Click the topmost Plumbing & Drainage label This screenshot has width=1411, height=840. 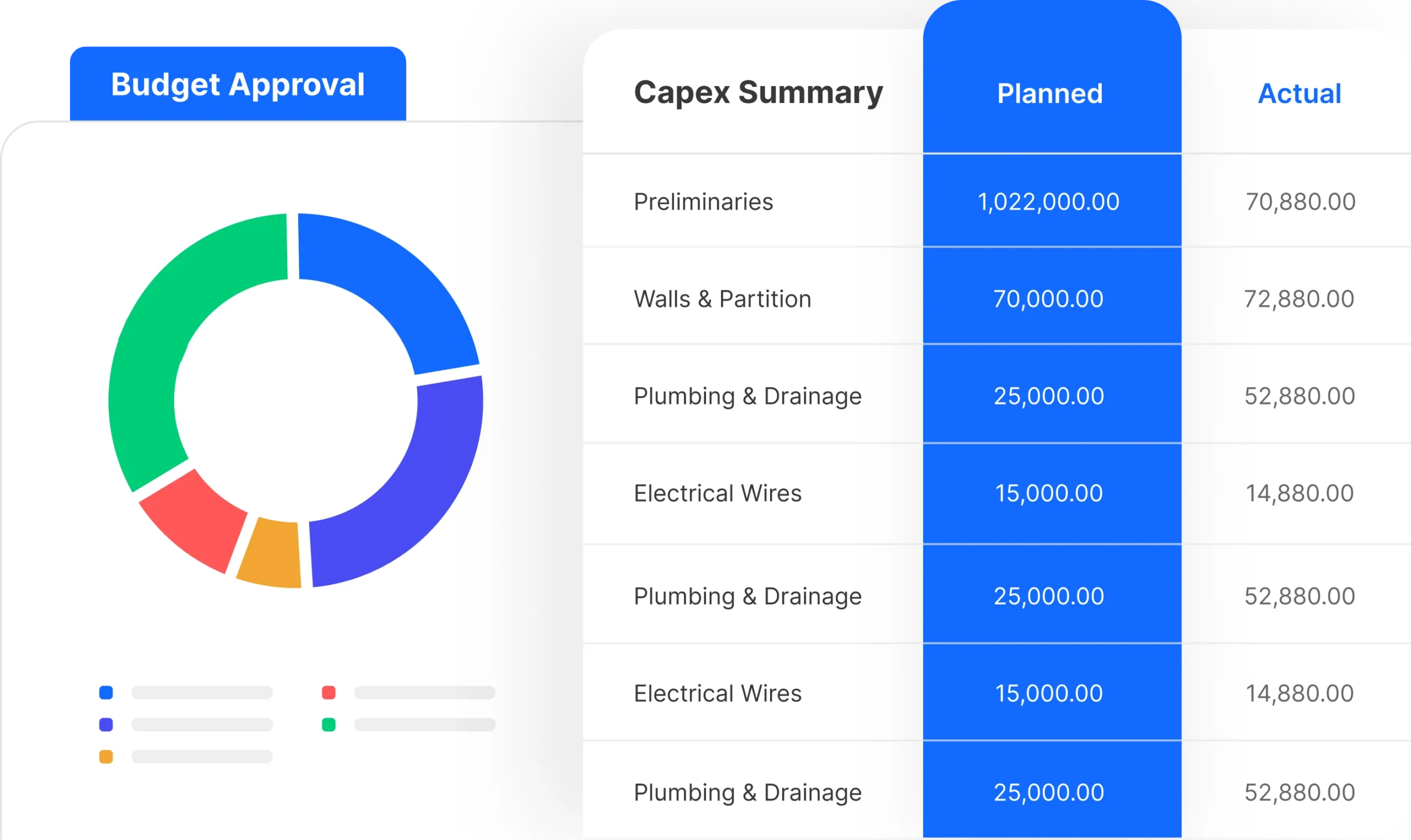point(748,396)
